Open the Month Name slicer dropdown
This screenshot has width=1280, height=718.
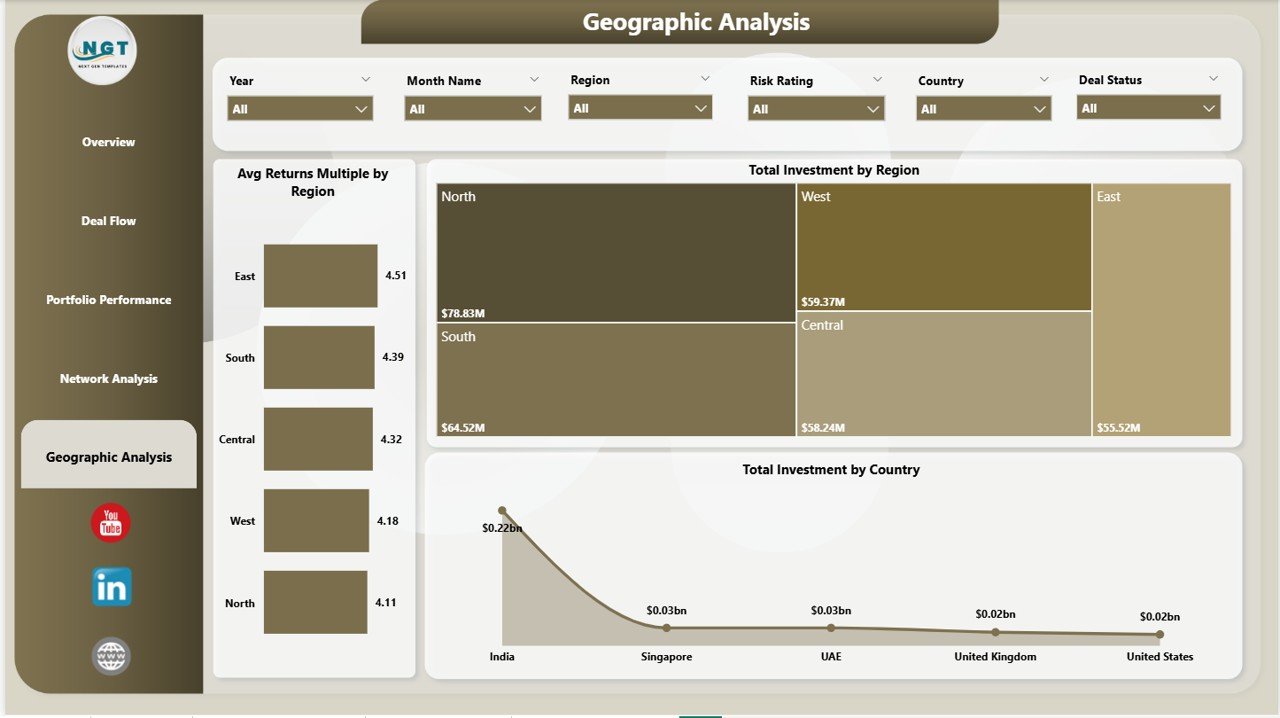pyautogui.click(x=473, y=109)
